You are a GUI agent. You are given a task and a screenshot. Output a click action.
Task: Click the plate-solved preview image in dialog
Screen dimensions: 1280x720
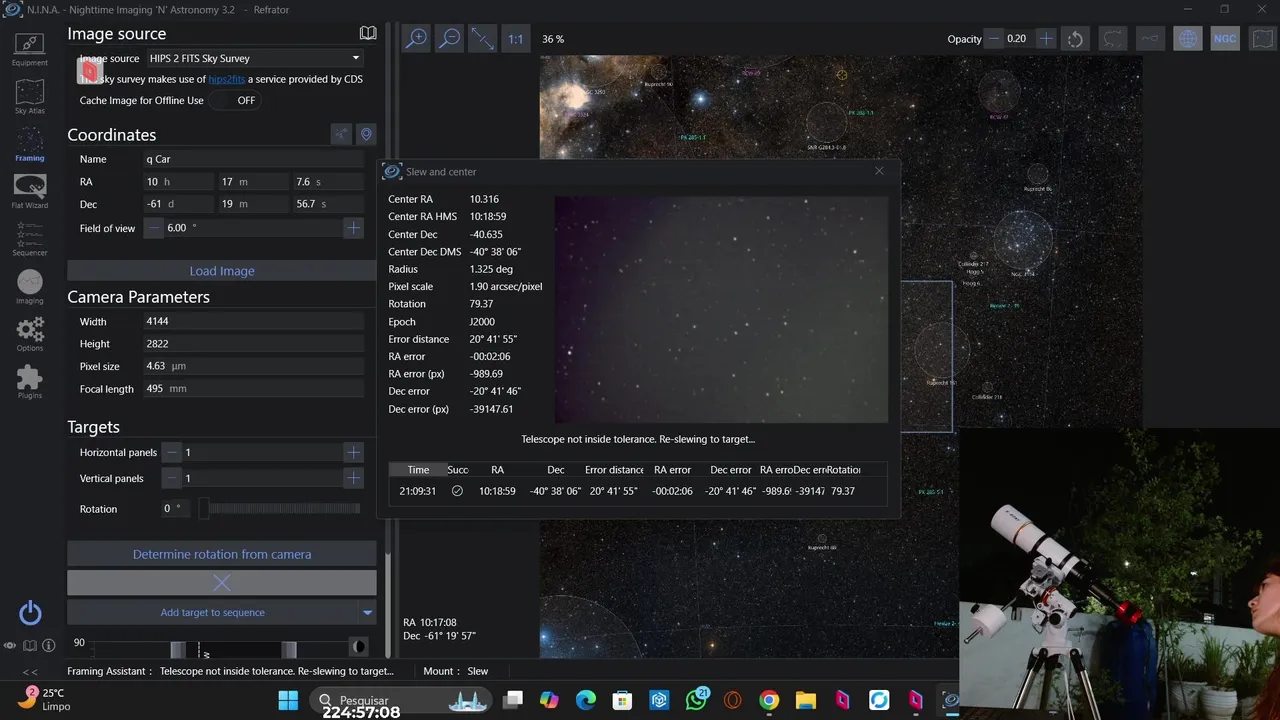721,309
